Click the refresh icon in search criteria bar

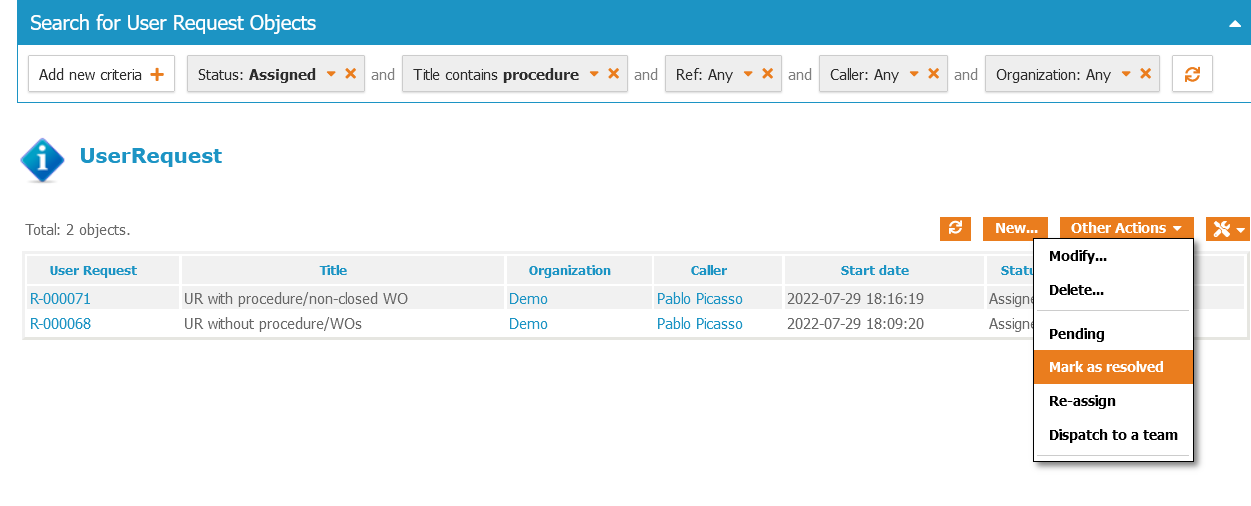click(1191, 74)
